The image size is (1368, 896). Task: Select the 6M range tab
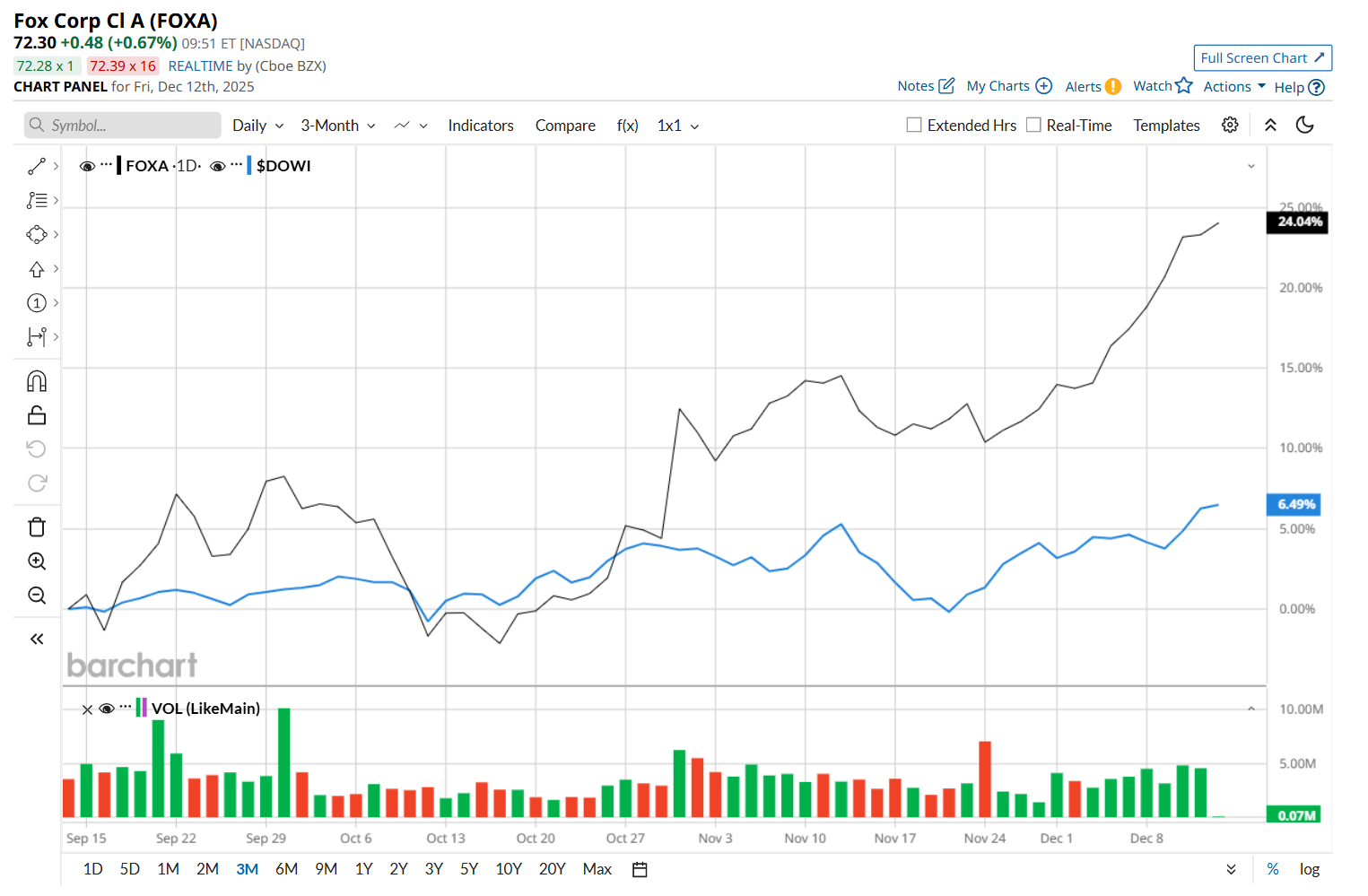[287, 869]
